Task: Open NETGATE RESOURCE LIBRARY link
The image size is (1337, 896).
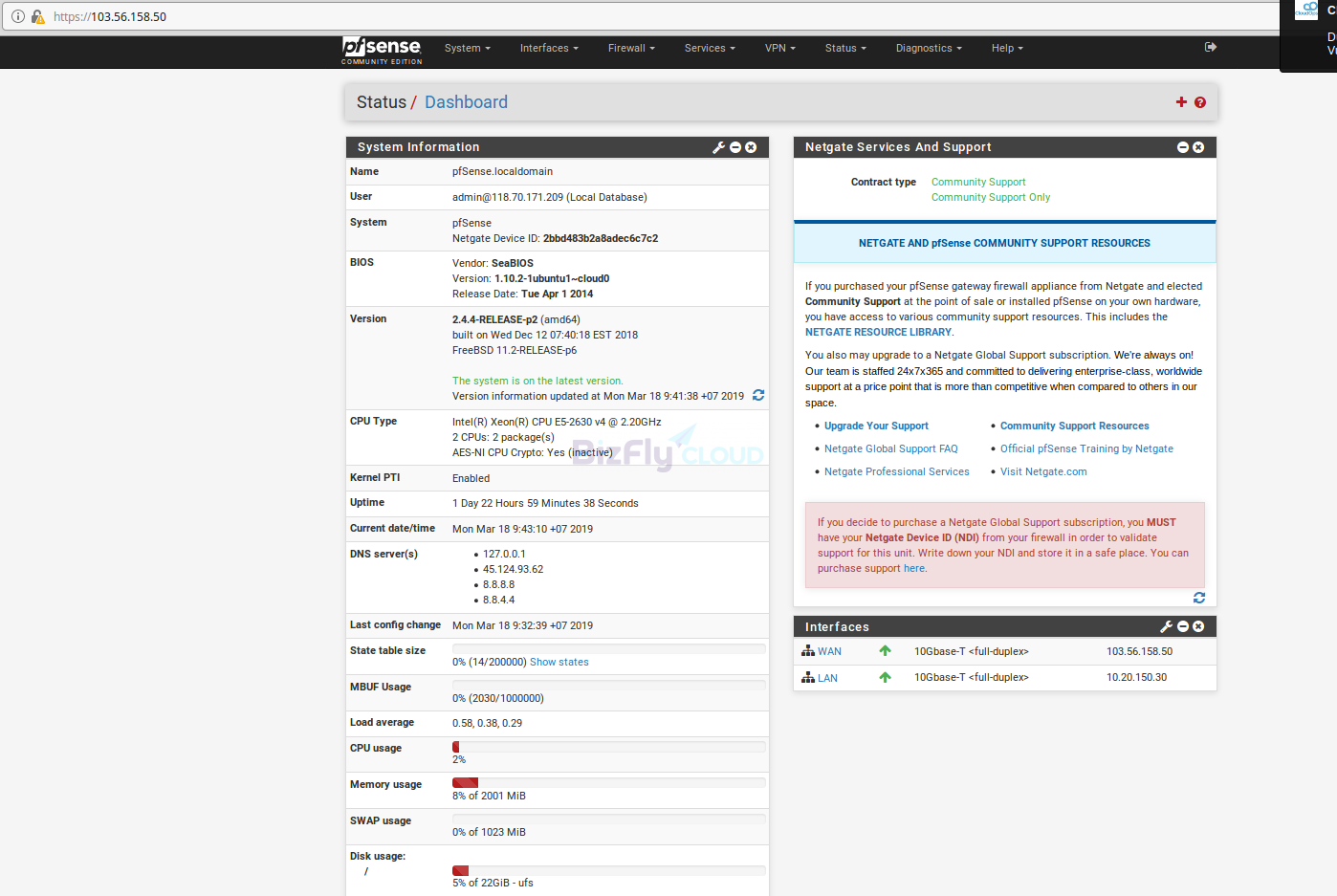Action: (x=878, y=332)
